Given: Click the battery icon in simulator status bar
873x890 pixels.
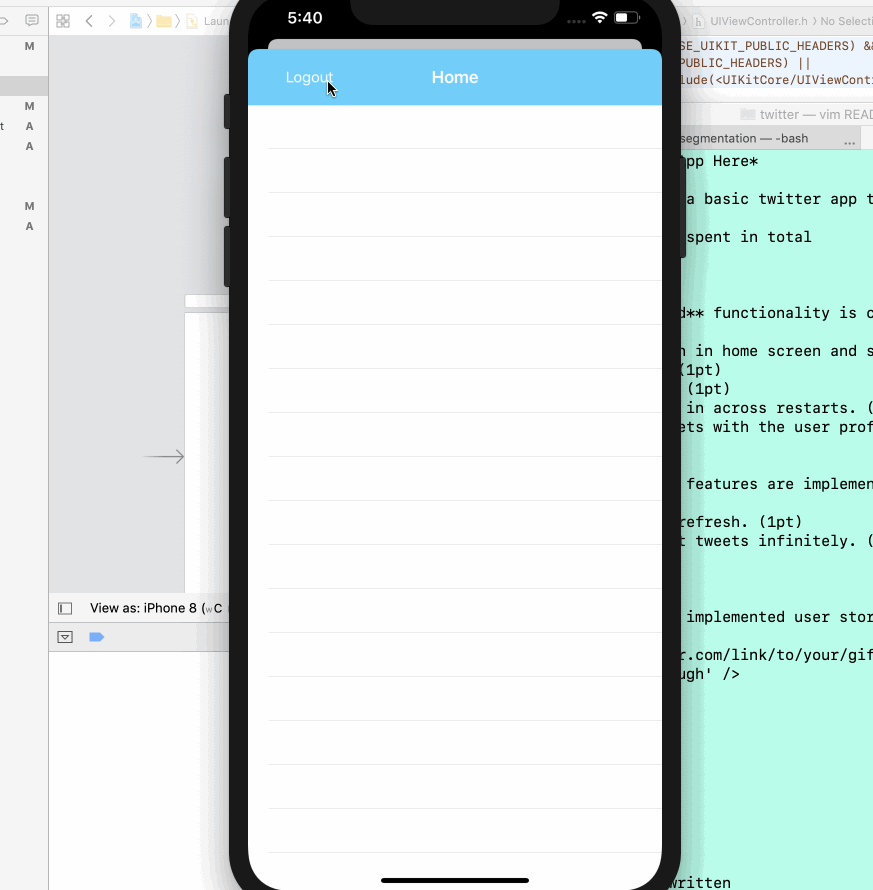Looking at the screenshot, I should [x=627, y=18].
